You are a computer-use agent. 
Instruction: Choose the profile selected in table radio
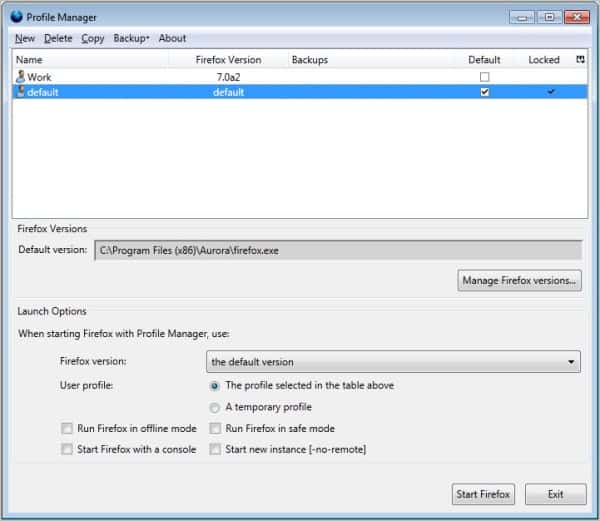215,385
